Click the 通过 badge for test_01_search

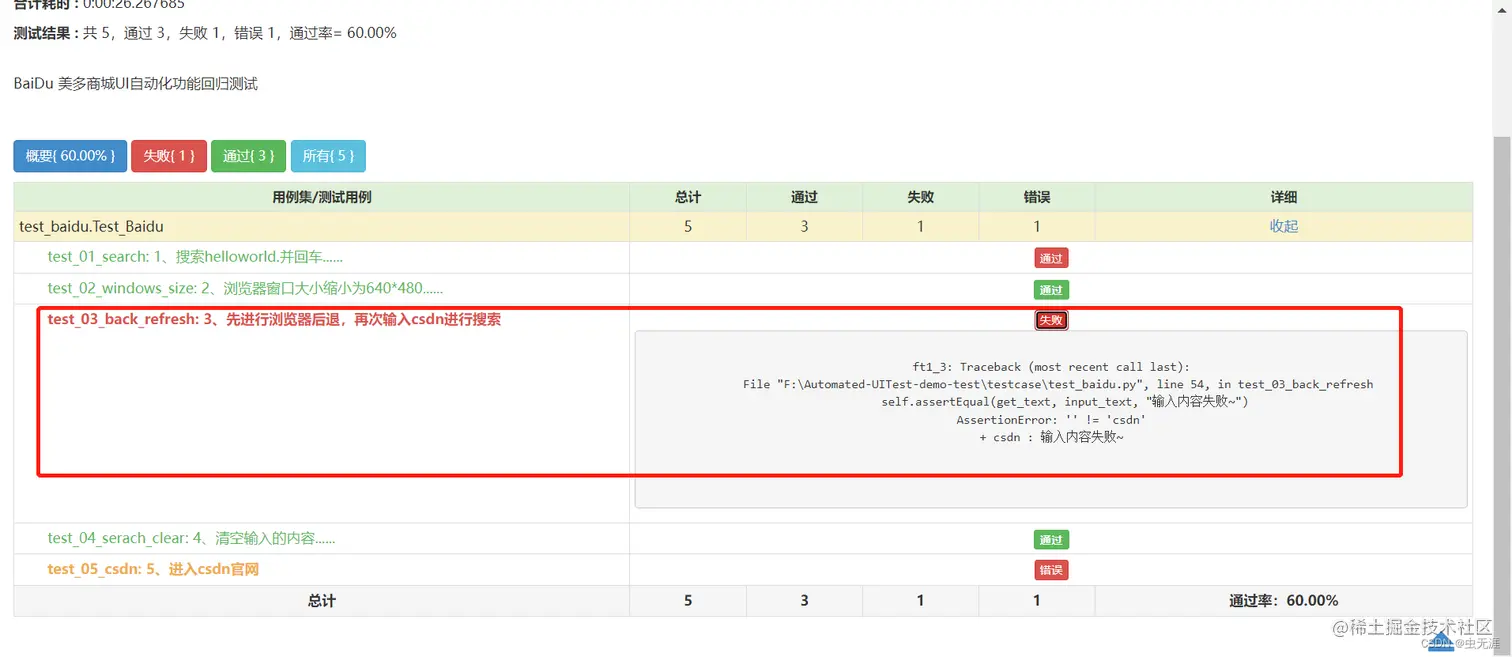tap(1051, 258)
